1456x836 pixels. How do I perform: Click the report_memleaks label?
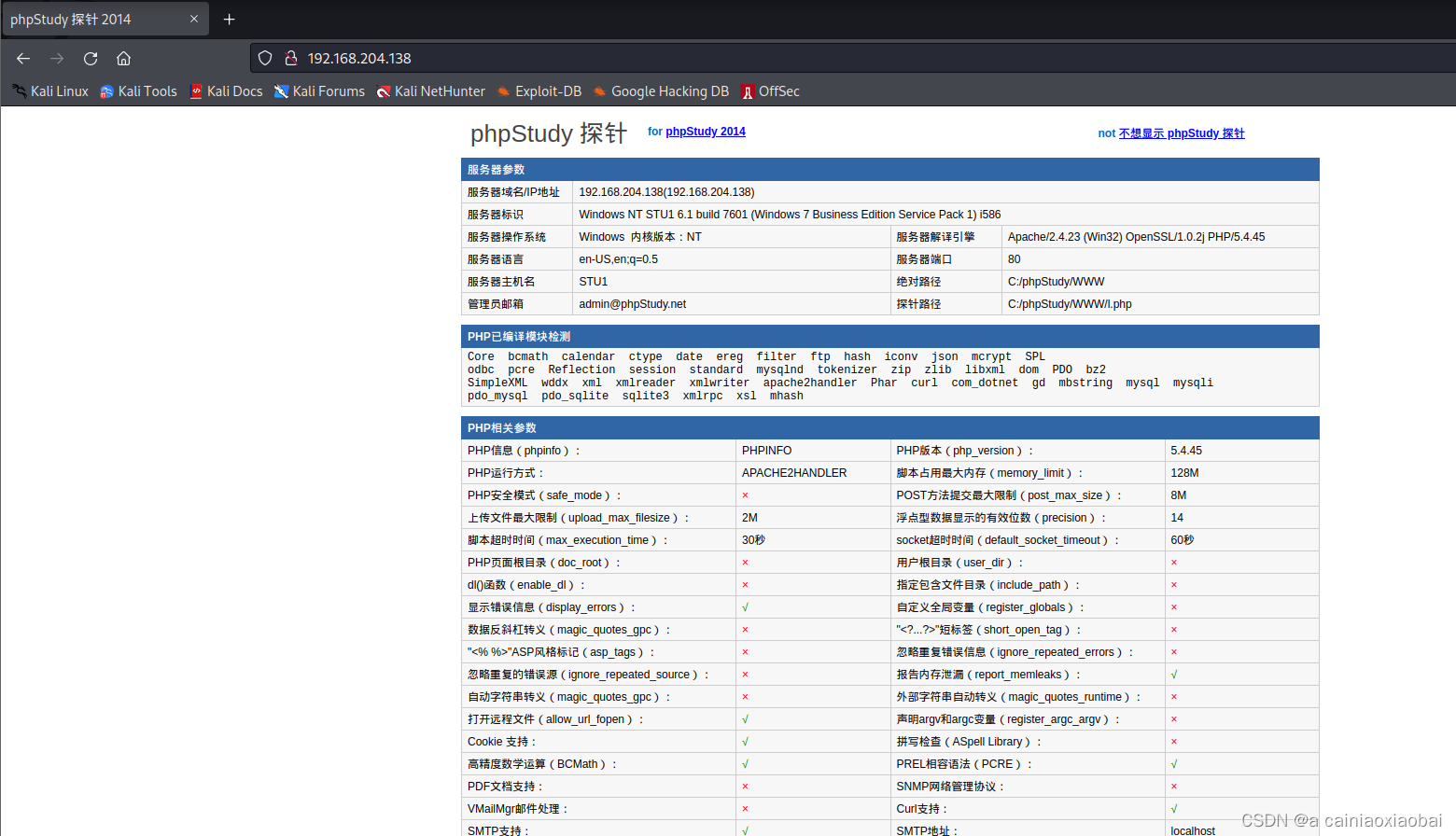pyautogui.click(x=988, y=675)
